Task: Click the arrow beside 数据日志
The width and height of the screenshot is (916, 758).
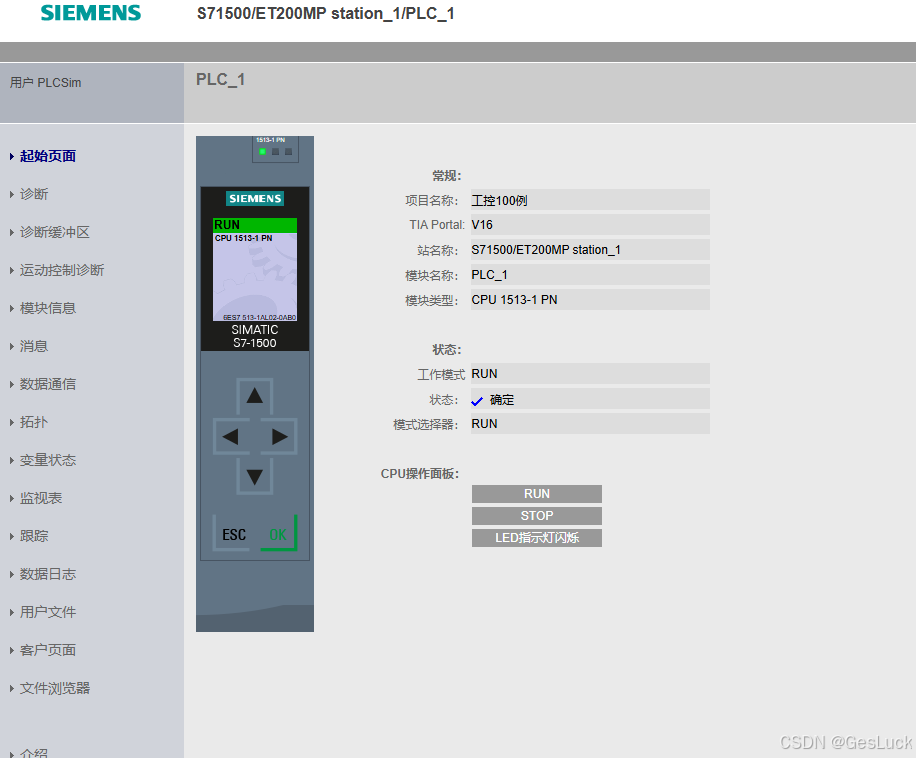Action: coord(12,575)
